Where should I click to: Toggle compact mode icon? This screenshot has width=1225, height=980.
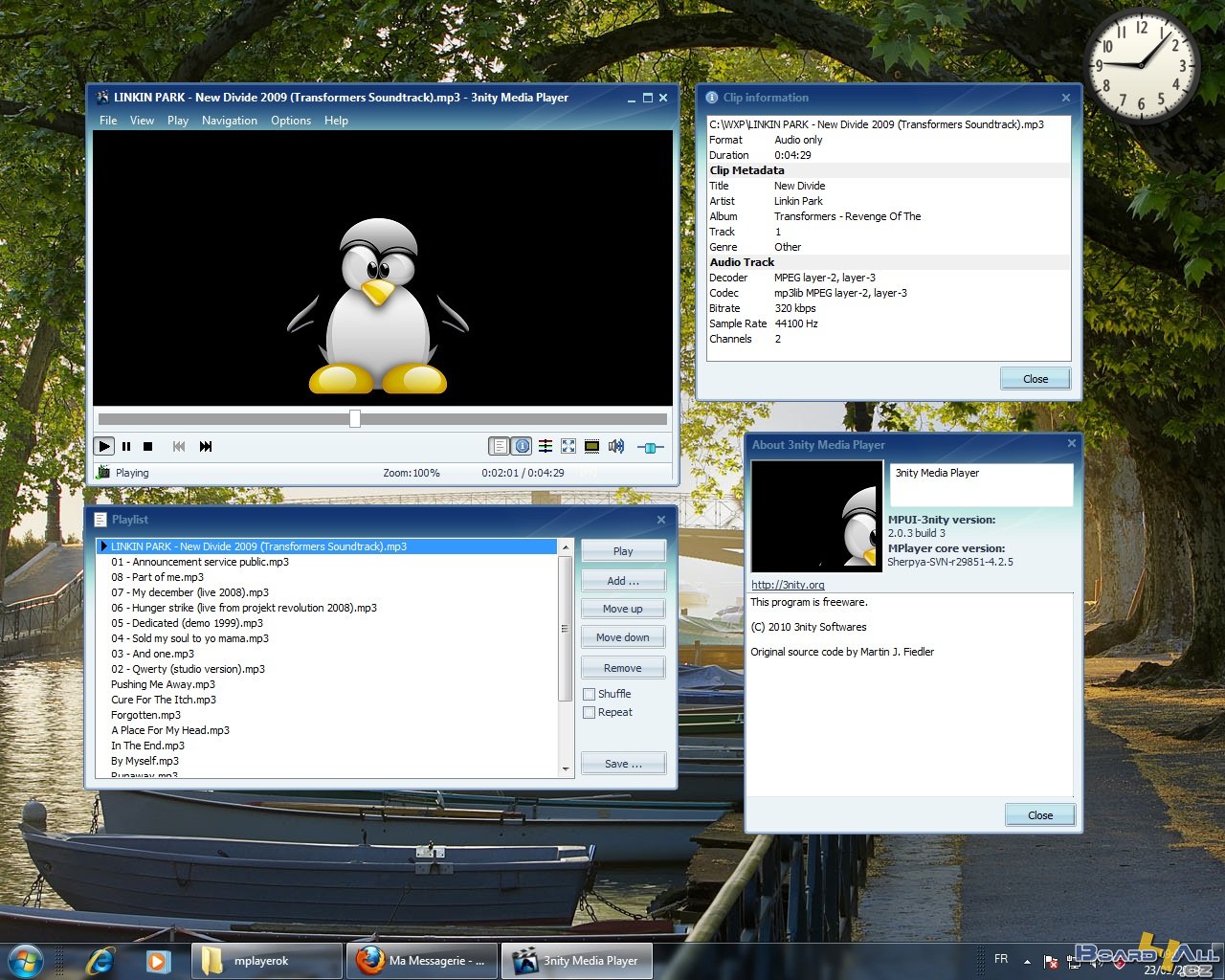[x=591, y=446]
